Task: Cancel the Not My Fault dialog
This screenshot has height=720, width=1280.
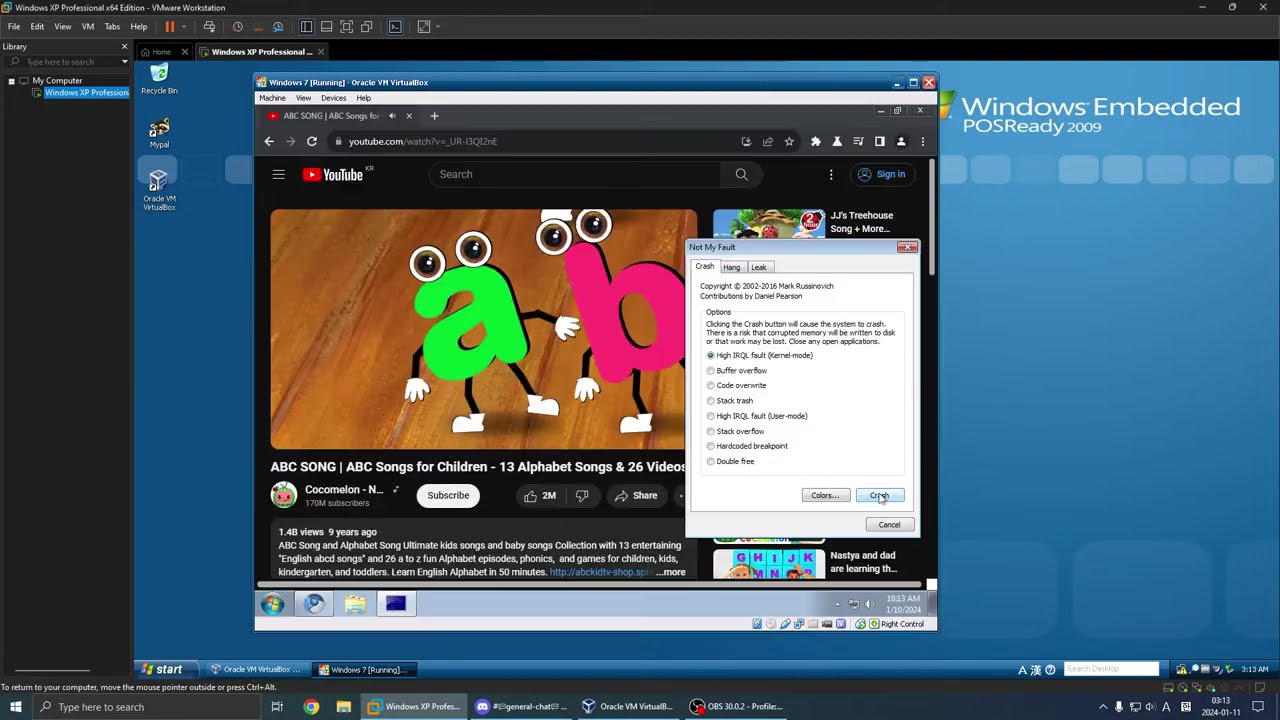Action: pos(889,525)
